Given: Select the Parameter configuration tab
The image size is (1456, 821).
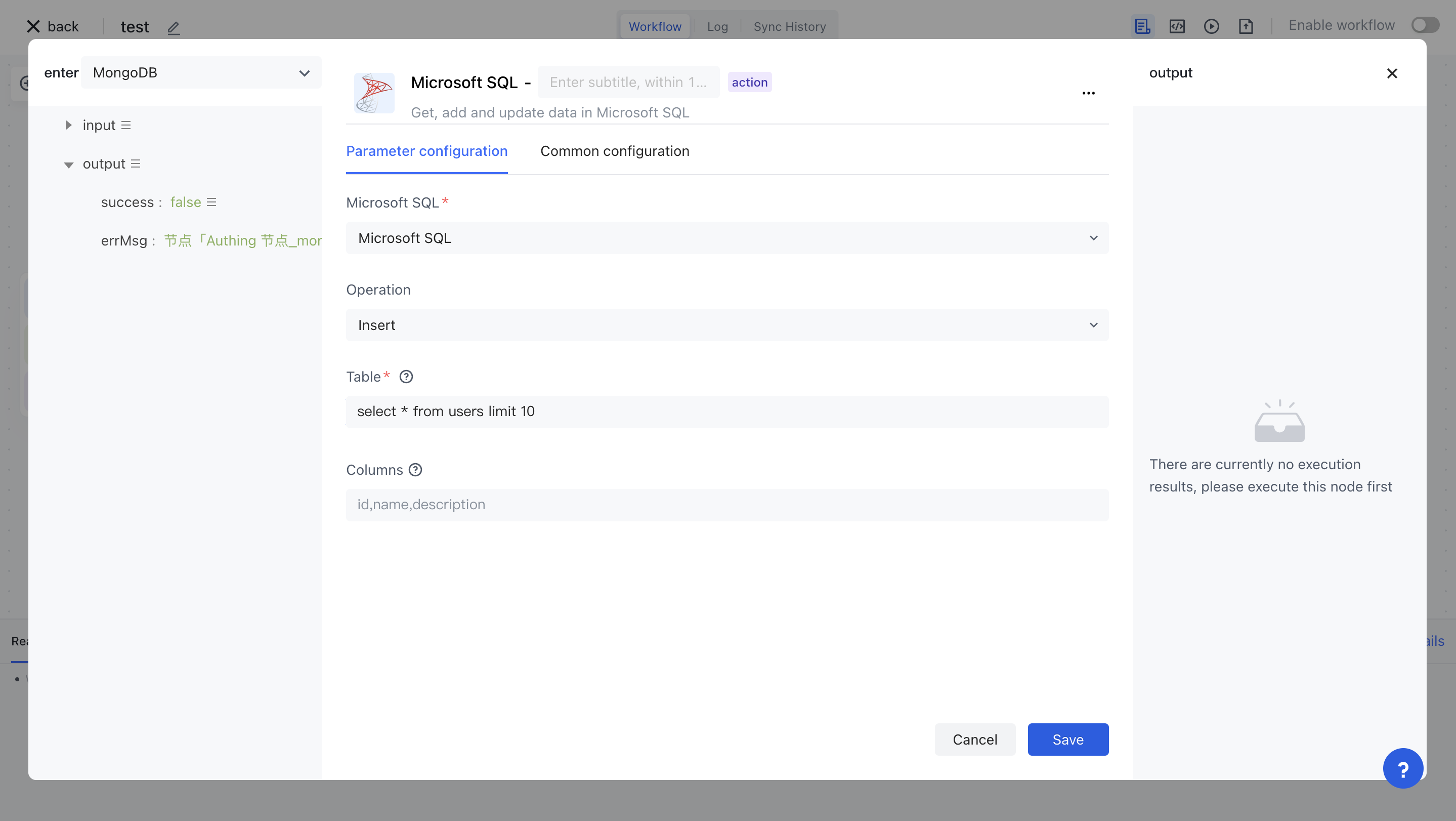Looking at the screenshot, I should 427,151.
